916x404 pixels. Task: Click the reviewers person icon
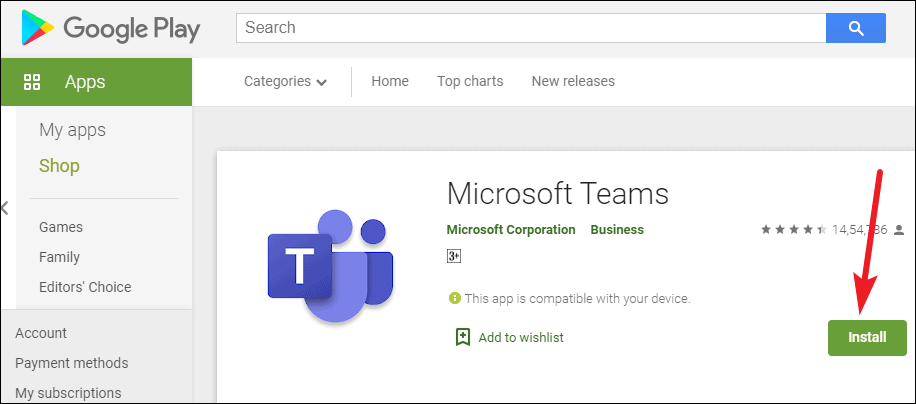(x=899, y=229)
